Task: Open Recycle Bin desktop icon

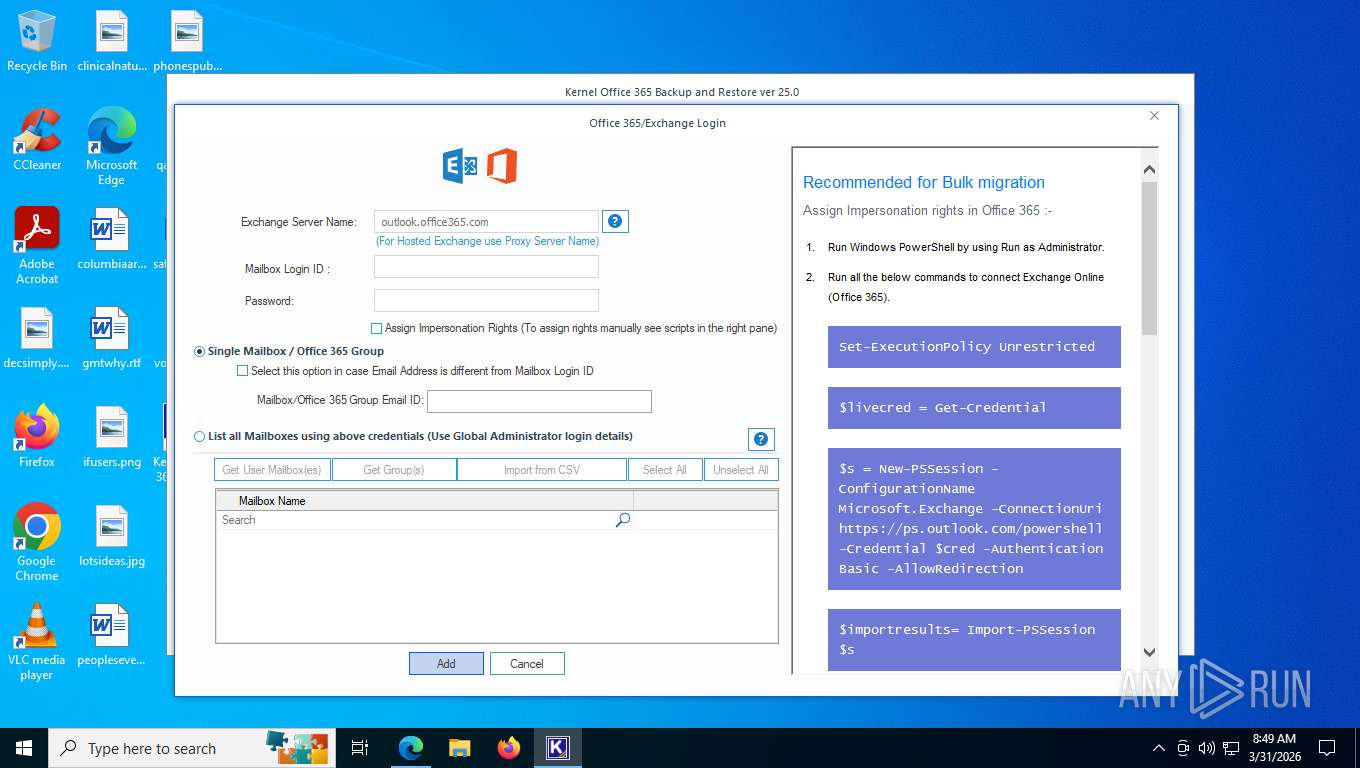Action: 37,42
